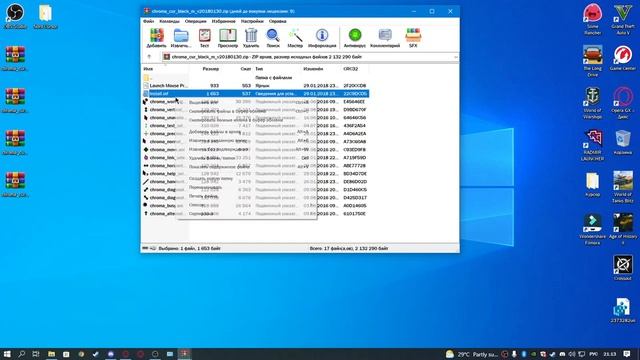The width and height of the screenshot is (640, 360).
Task: Click the weather widget showing 29°C
Action: [471, 354]
